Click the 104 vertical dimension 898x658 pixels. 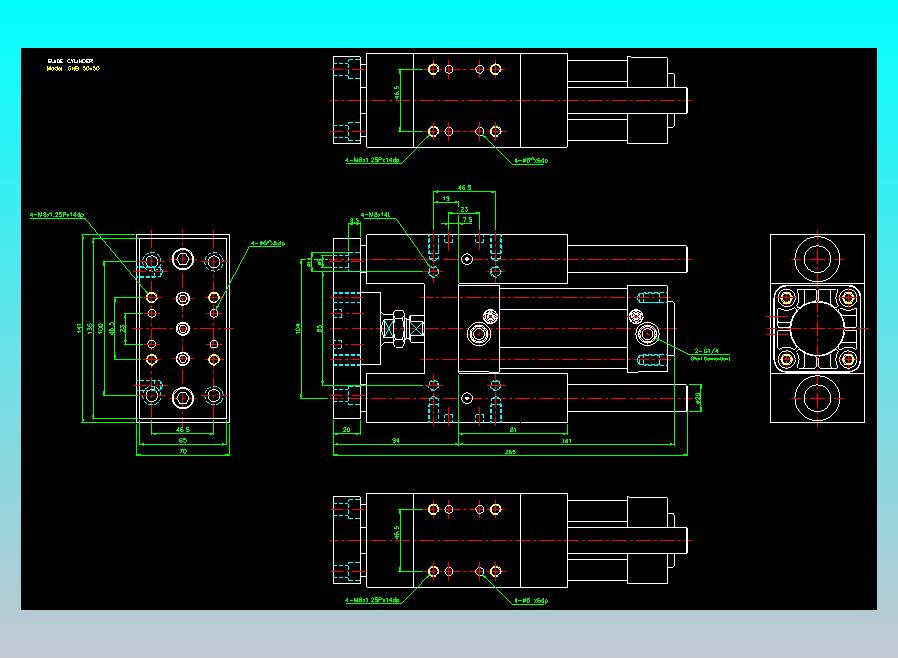(x=298, y=328)
